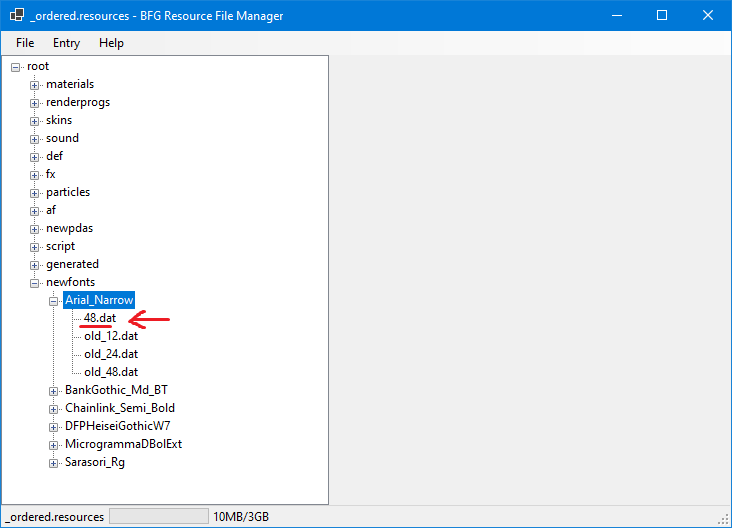Expand the particles folder

coord(35,193)
